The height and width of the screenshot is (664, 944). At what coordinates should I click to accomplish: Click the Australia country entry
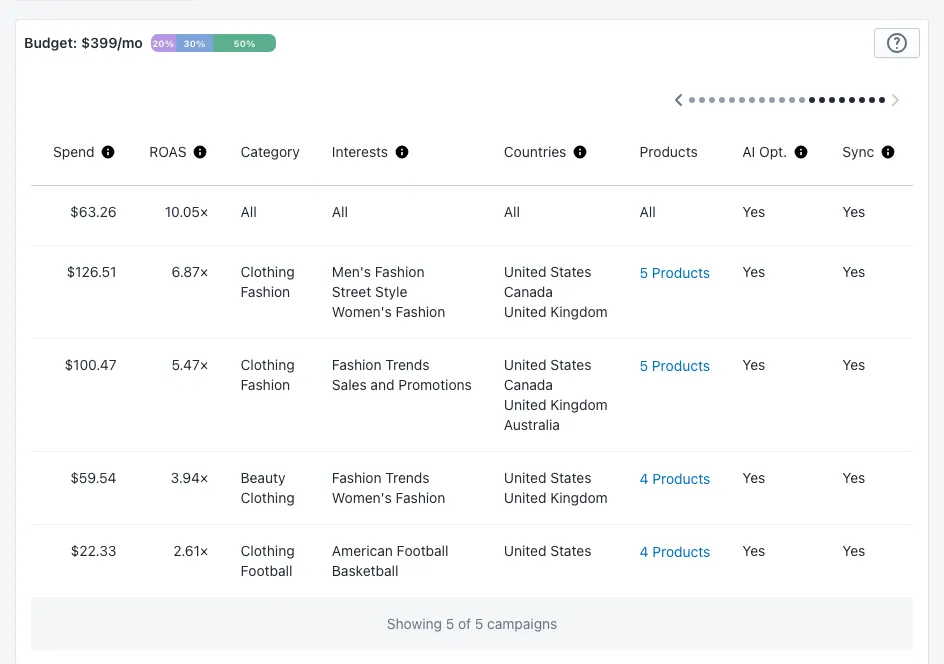coord(532,425)
